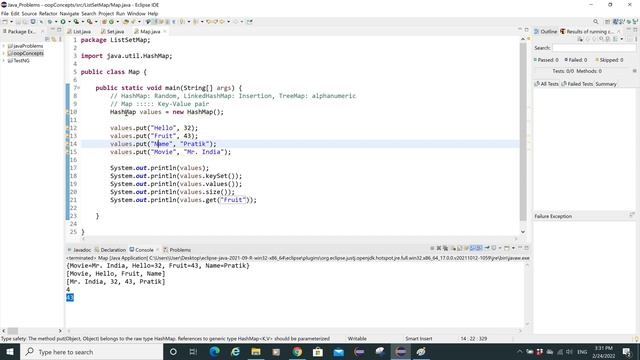The width and height of the screenshot is (640, 360).
Task: Open the Window menu
Action: (136, 13)
